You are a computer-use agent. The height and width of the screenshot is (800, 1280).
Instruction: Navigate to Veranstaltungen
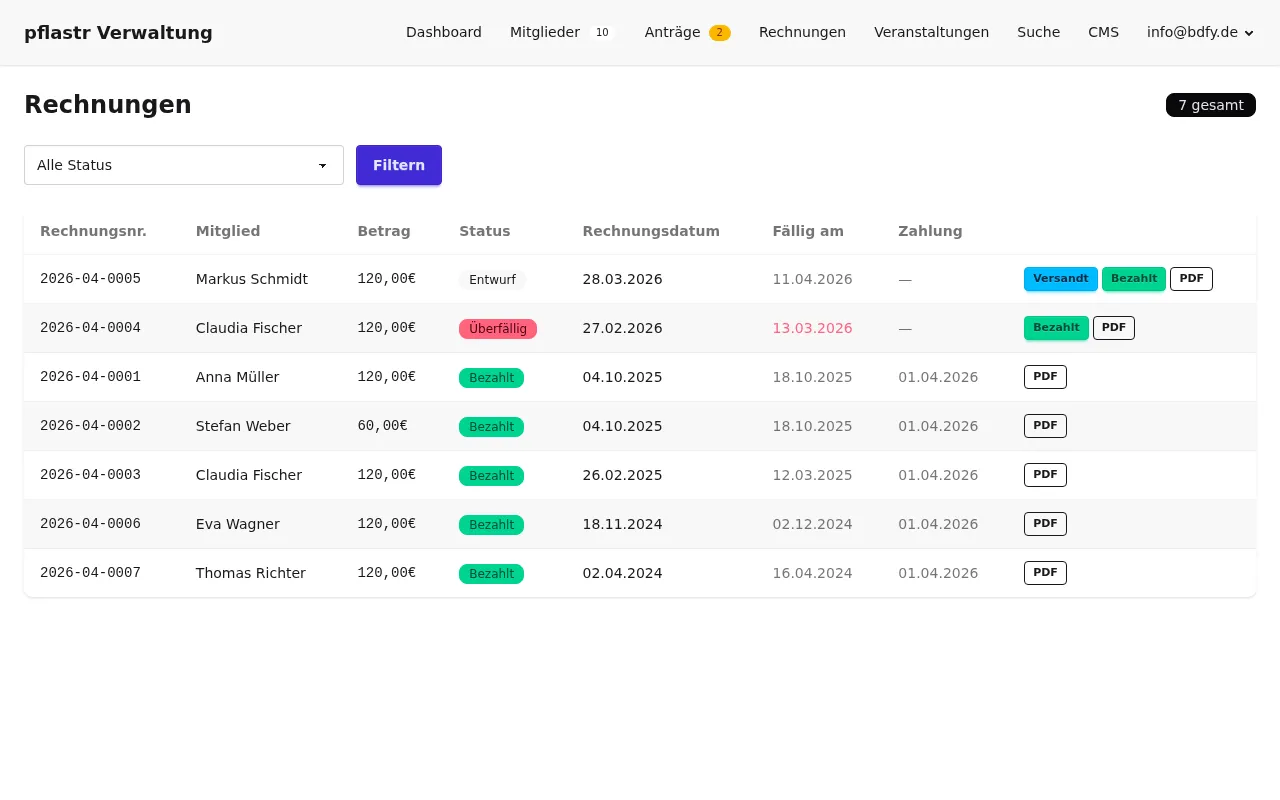point(931,32)
